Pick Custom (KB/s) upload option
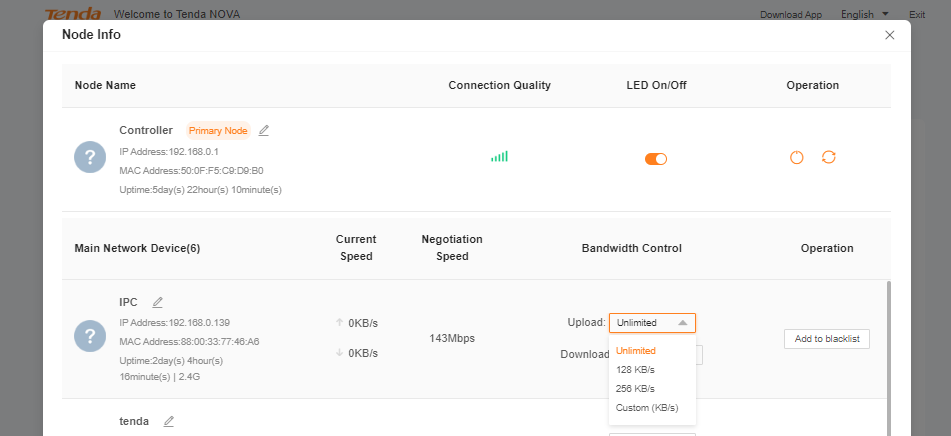 coord(647,407)
